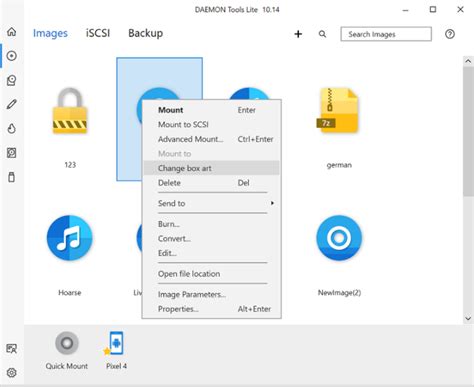This screenshot has height=387, width=474.
Task: Open the image editor pencil icon
Action: coord(12,104)
